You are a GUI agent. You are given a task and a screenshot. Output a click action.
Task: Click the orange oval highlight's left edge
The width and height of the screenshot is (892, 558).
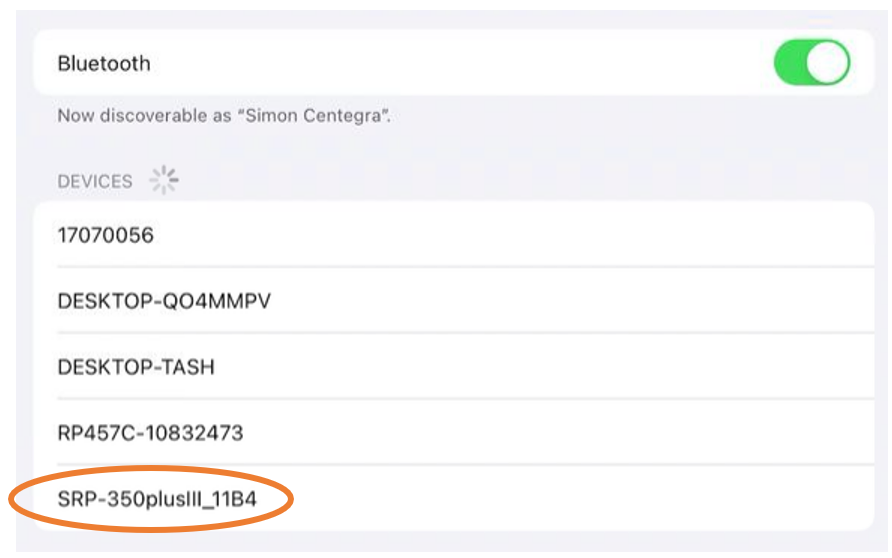pyautogui.click(x=13, y=498)
